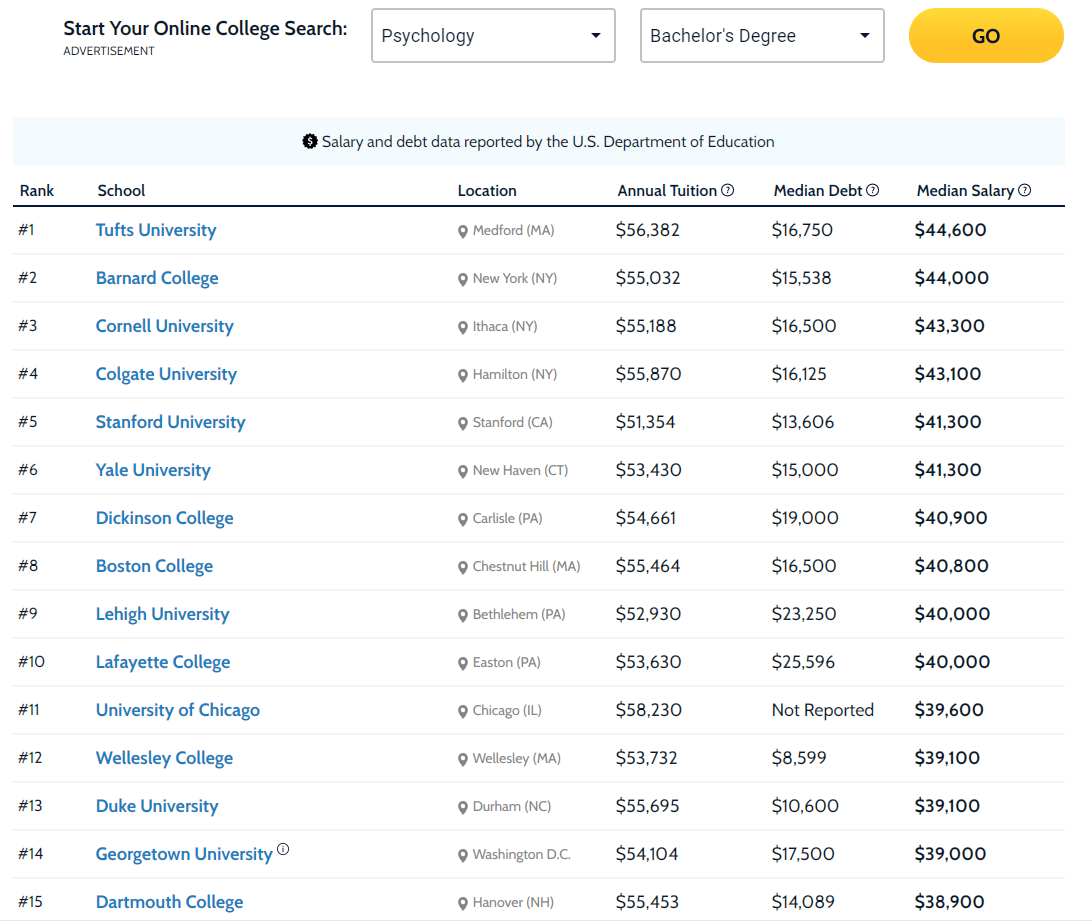Click the Annual Tuition column header text
The image size is (1092, 922).
(666, 191)
